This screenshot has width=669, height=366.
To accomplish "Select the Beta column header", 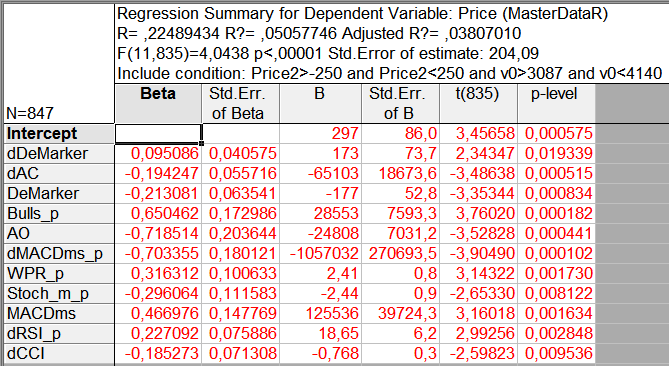I will [158, 104].
